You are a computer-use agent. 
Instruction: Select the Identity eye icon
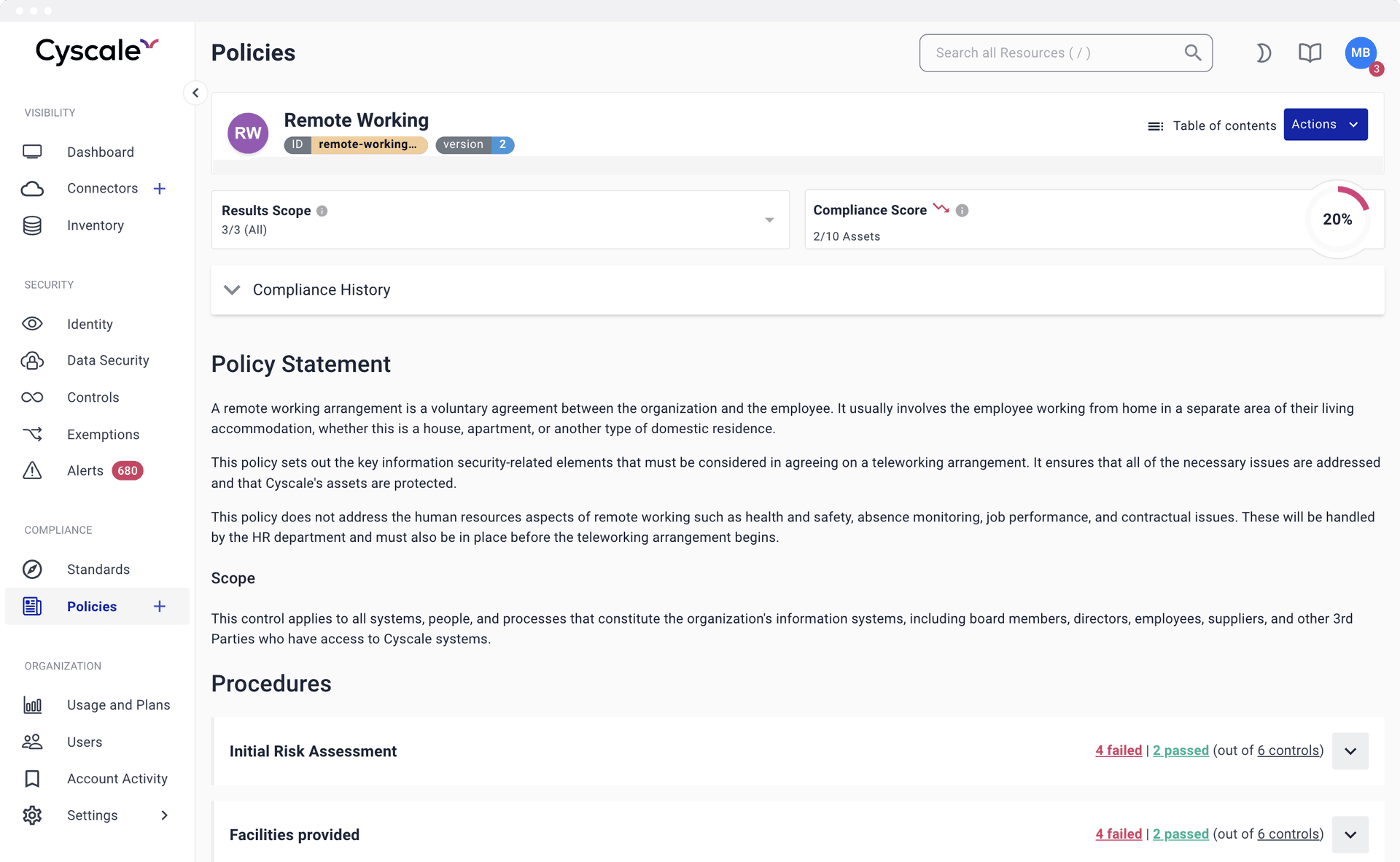(33, 324)
